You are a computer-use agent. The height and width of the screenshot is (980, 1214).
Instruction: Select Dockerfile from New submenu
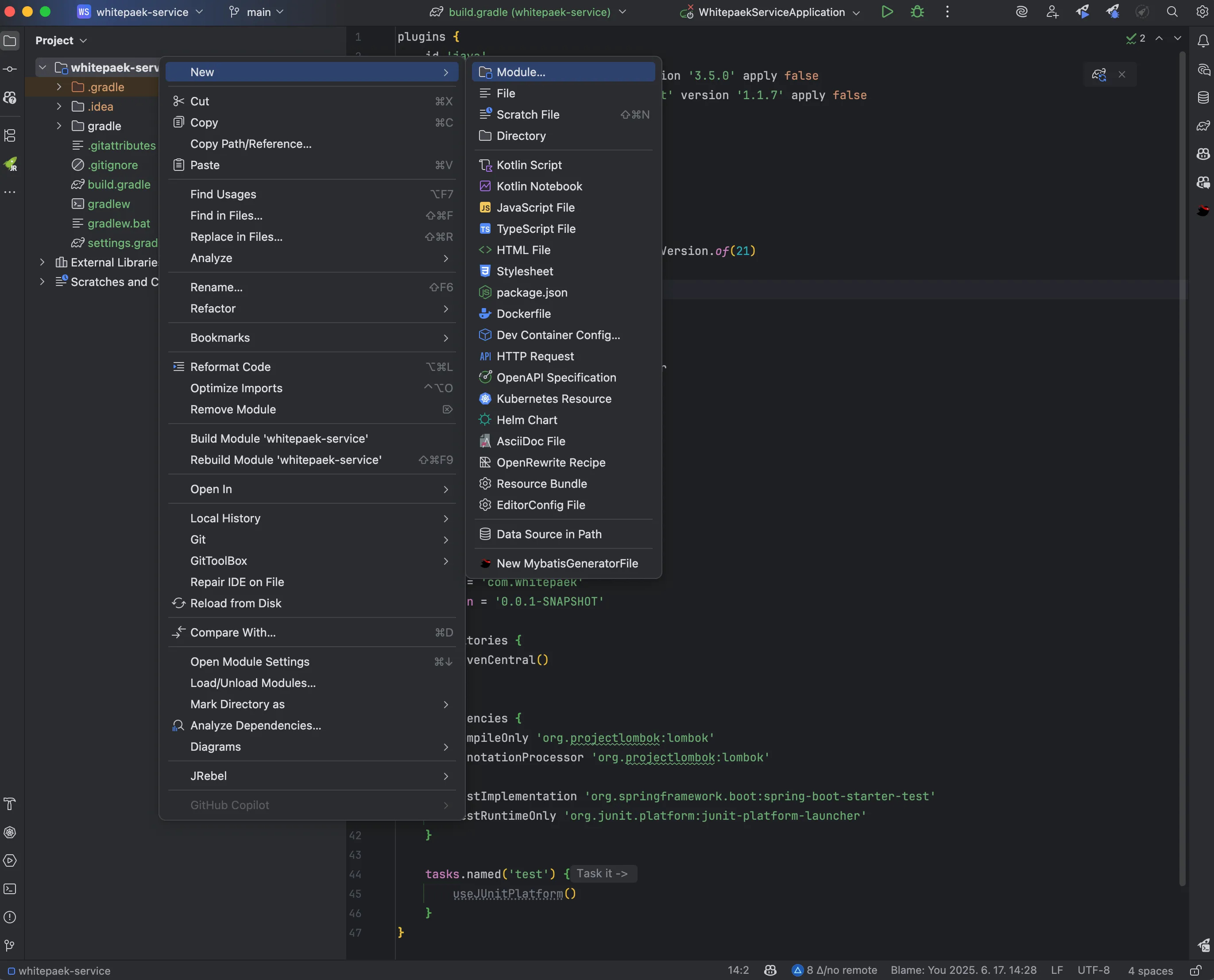pyautogui.click(x=563, y=314)
